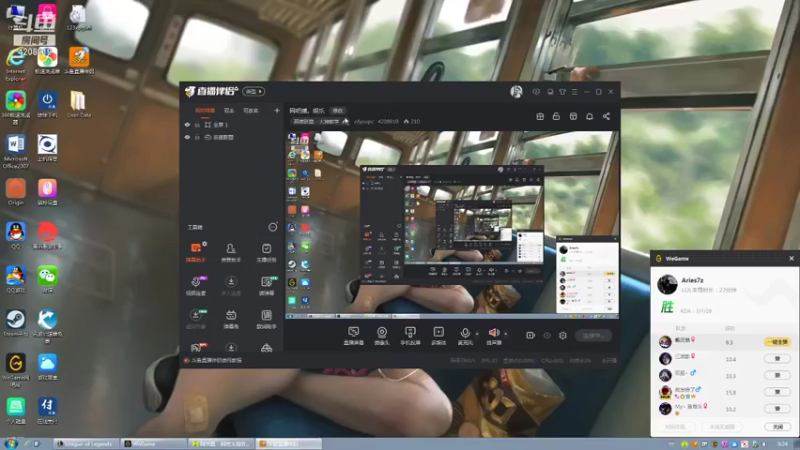Select the Steam desktop icon

click(x=15, y=324)
